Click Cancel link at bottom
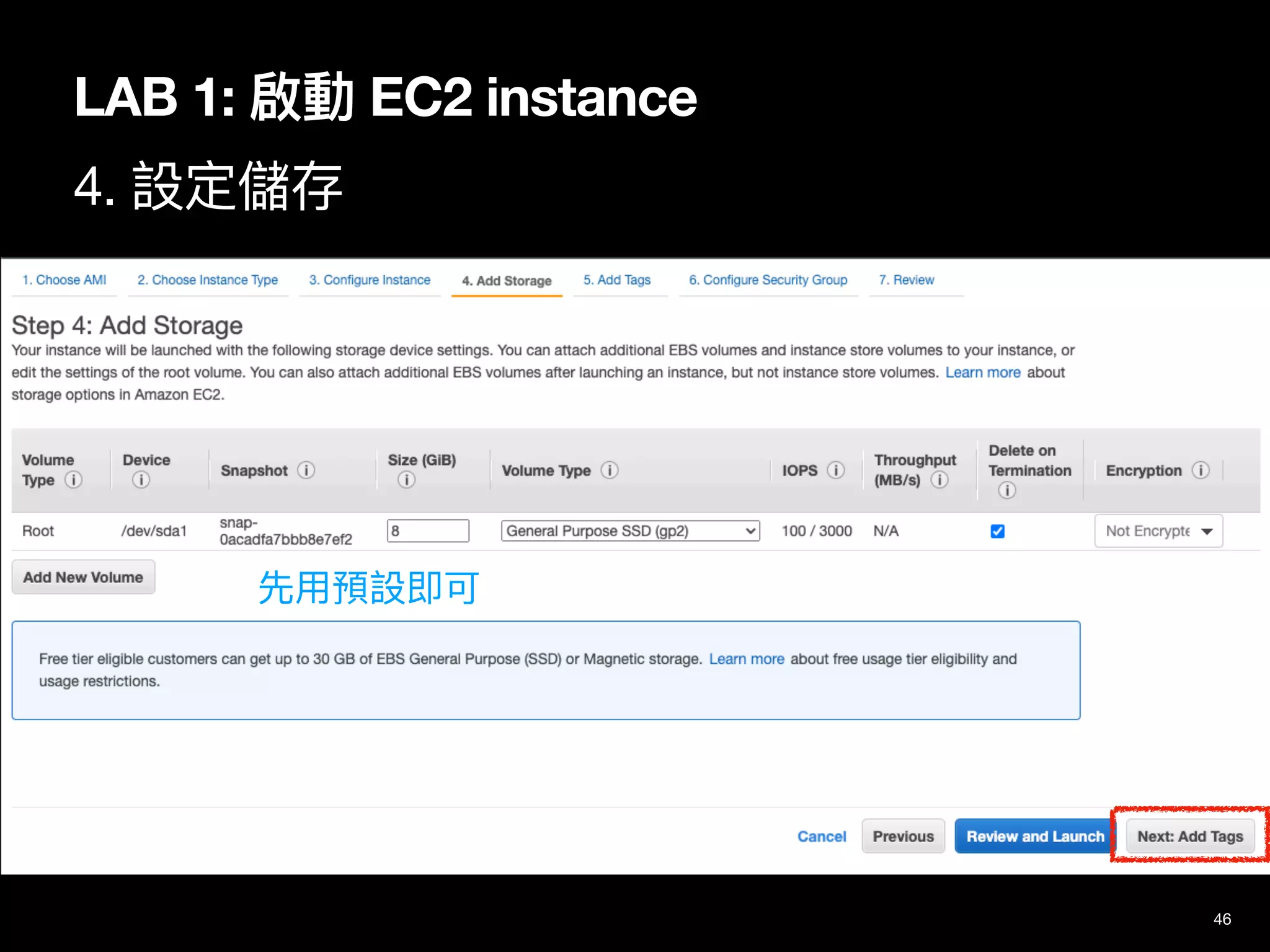1270x952 pixels. pos(822,836)
